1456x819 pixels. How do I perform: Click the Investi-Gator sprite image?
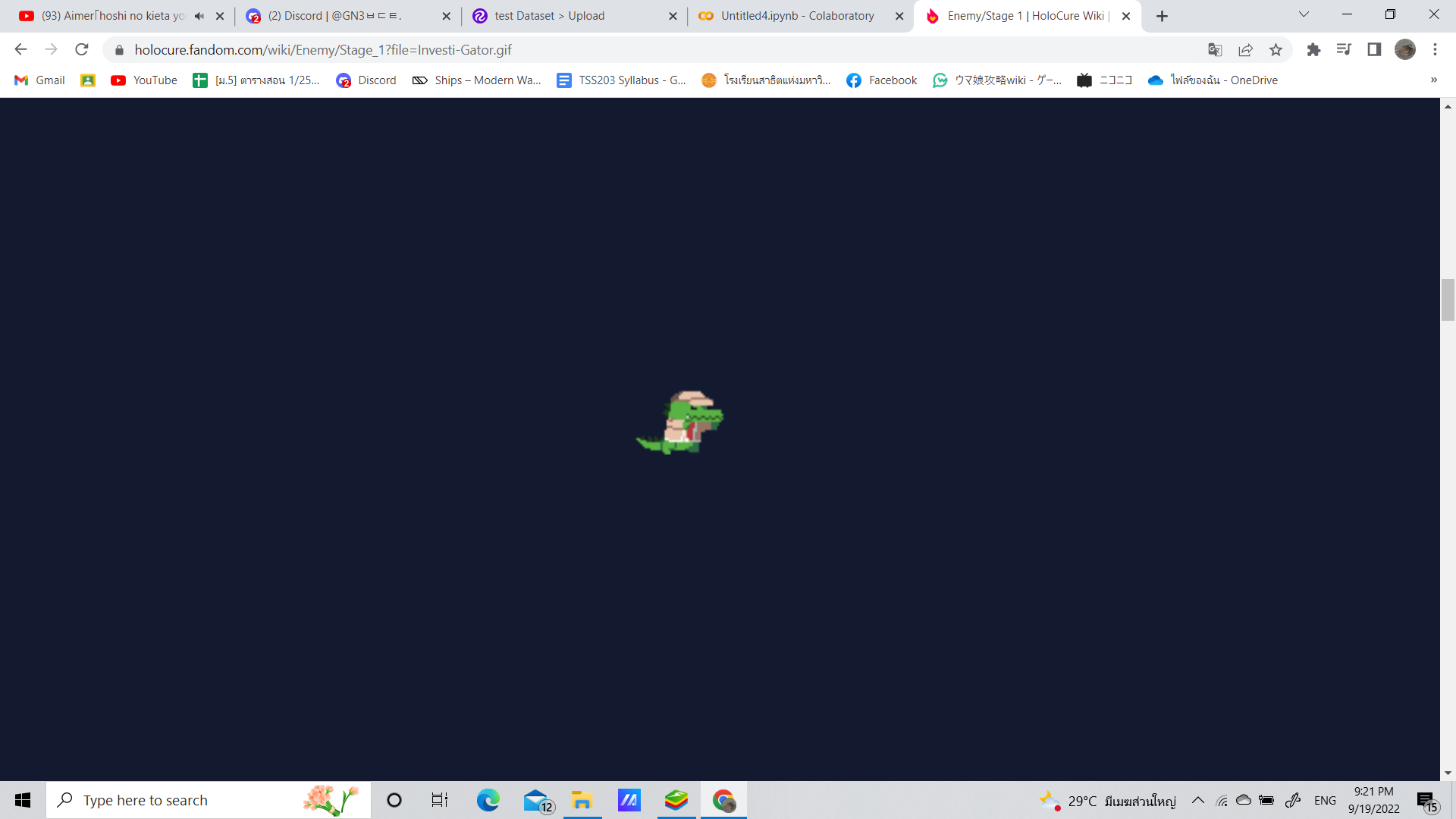680,423
